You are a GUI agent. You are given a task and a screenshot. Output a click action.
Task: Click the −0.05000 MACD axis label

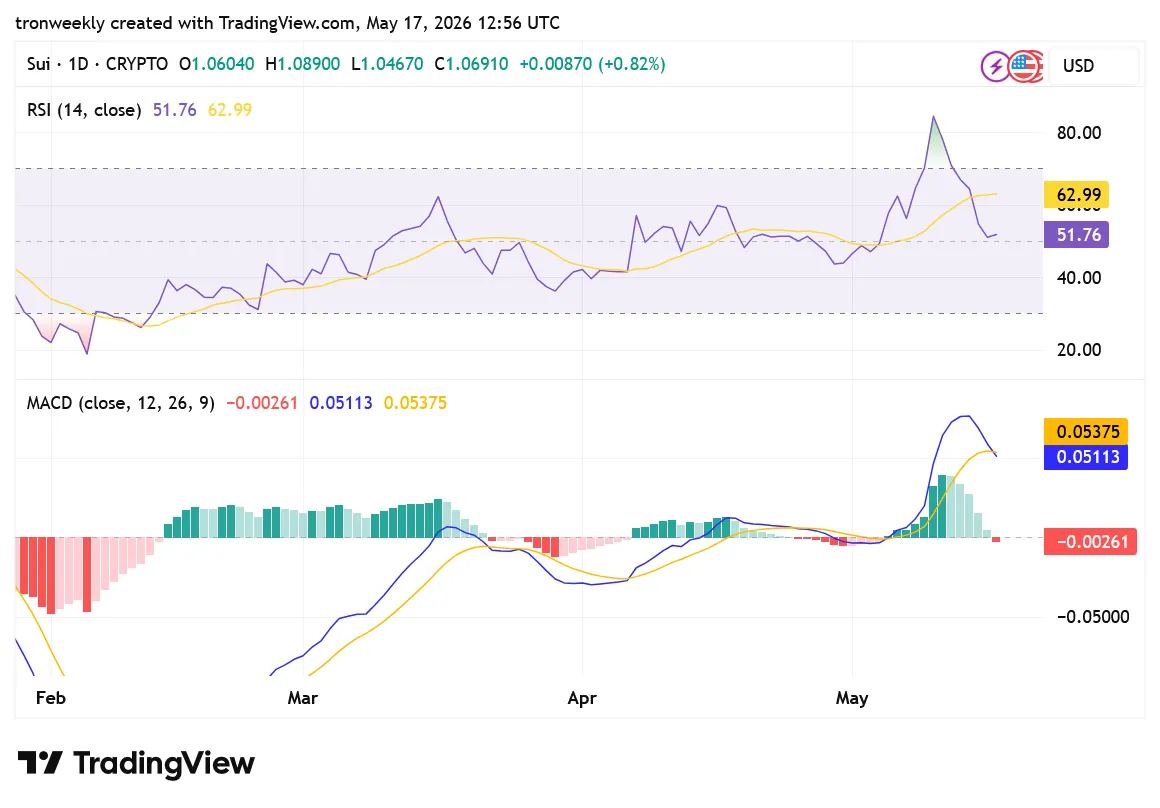point(1093,617)
